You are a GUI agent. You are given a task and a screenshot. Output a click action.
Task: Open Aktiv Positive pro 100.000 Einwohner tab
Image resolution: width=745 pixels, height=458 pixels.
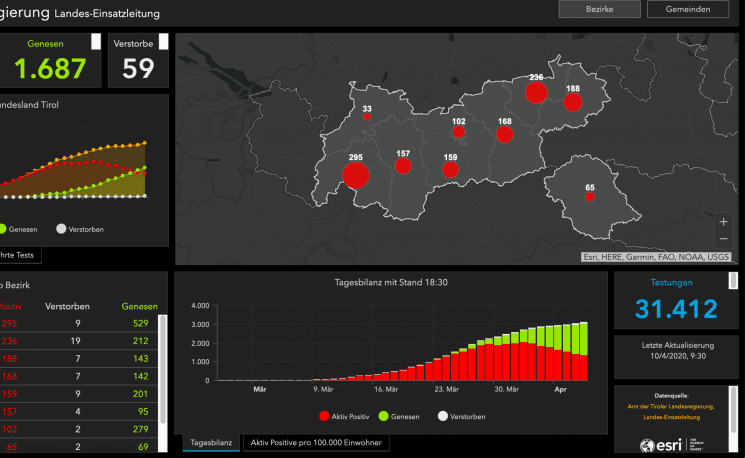point(316,442)
